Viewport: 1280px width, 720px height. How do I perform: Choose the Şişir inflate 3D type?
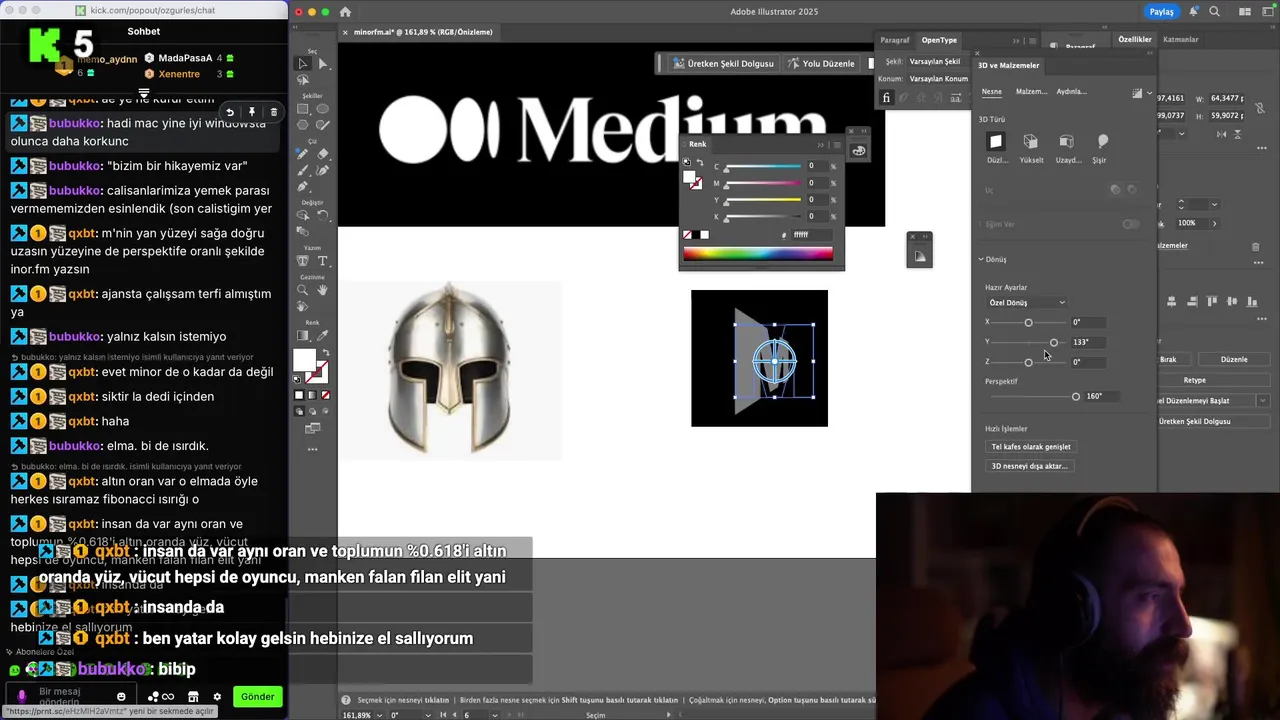1102,142
